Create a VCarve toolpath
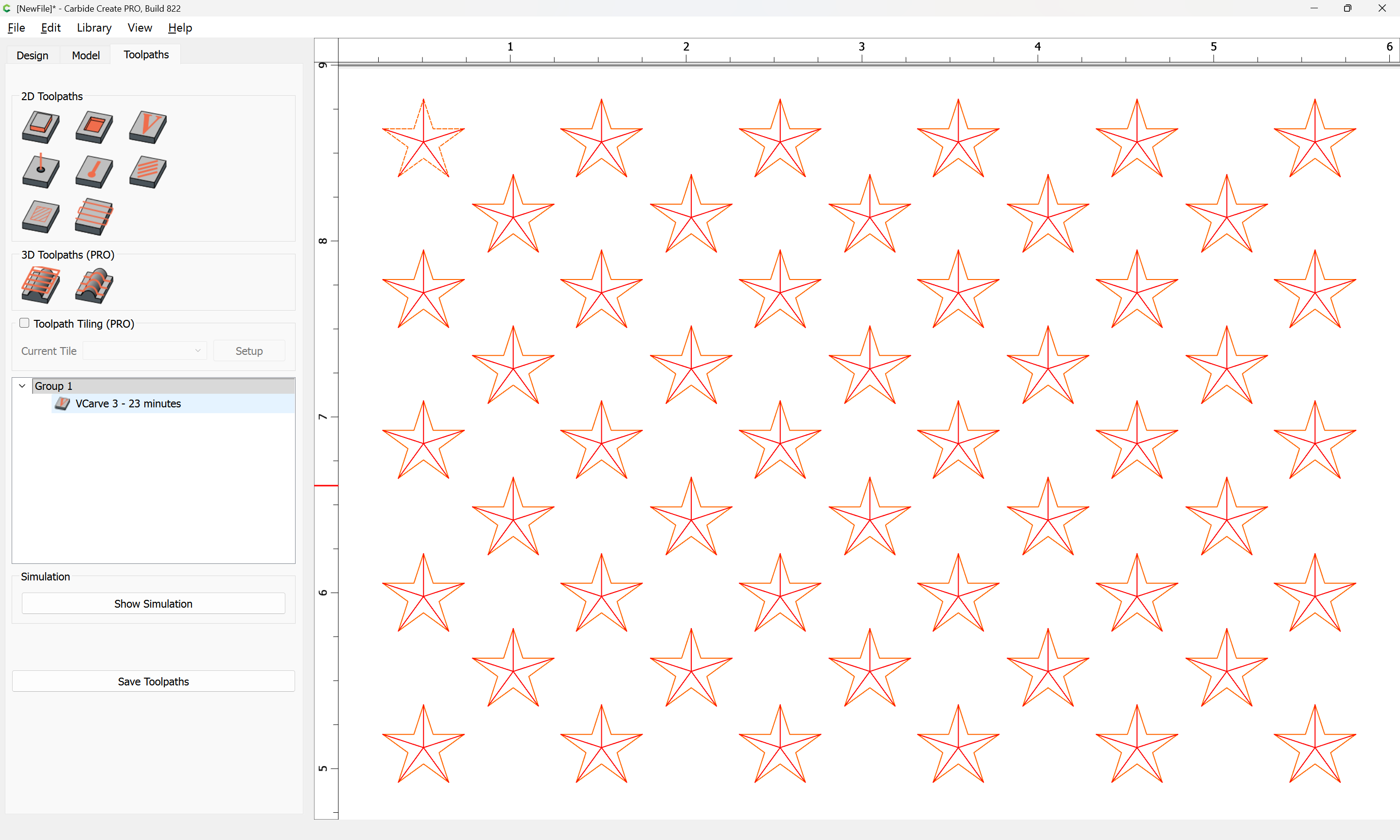 (148, 126)
